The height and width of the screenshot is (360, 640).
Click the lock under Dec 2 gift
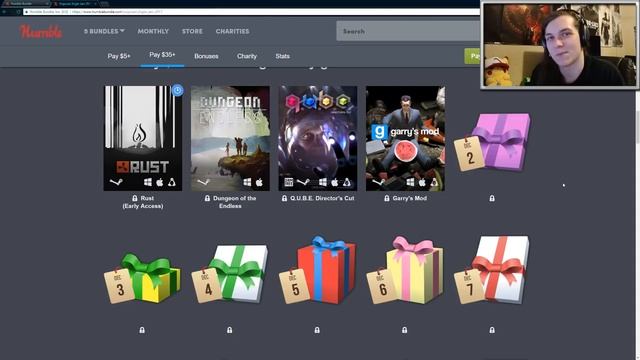[x=492, y=198]
